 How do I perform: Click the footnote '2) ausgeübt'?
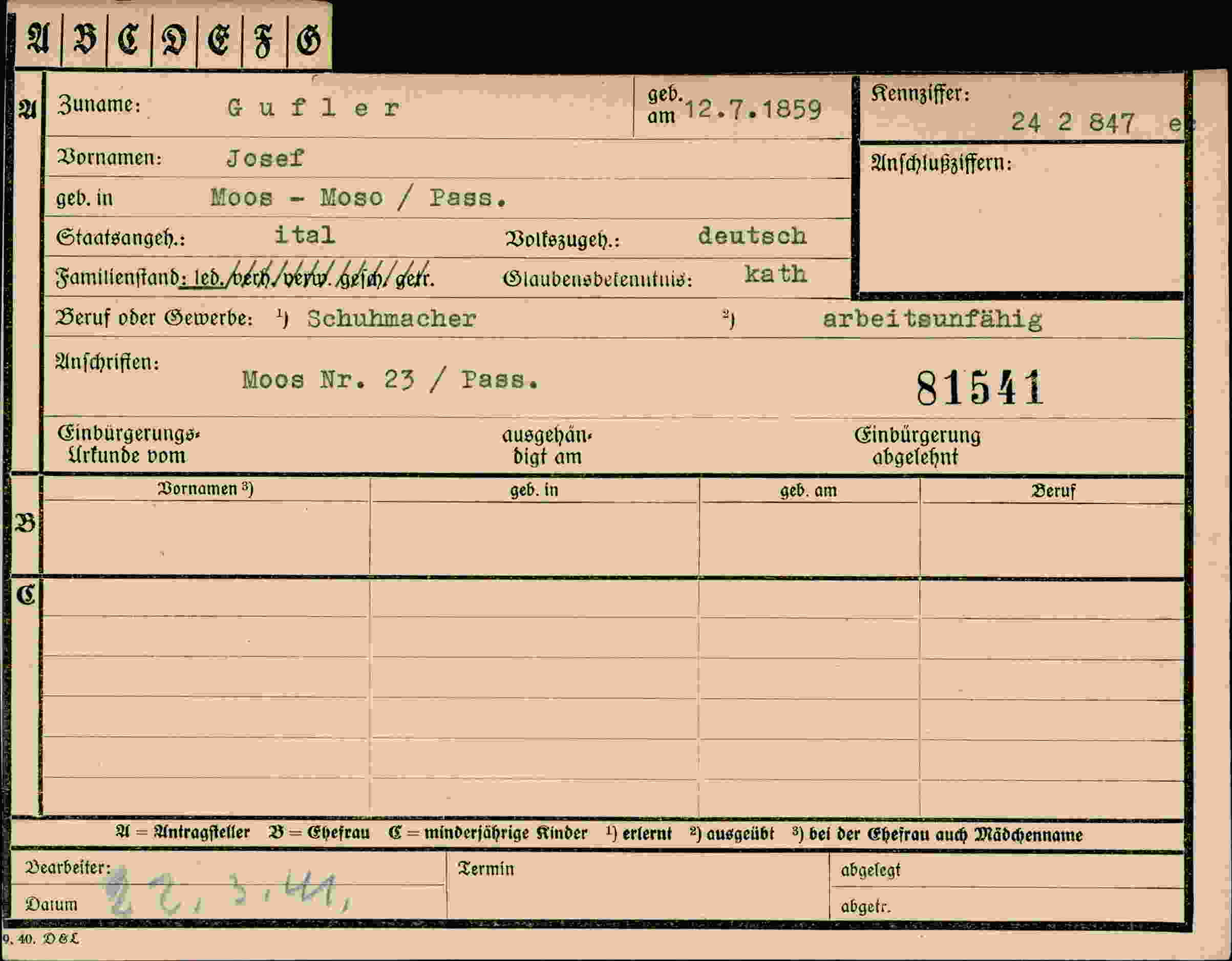click(732, 834)
